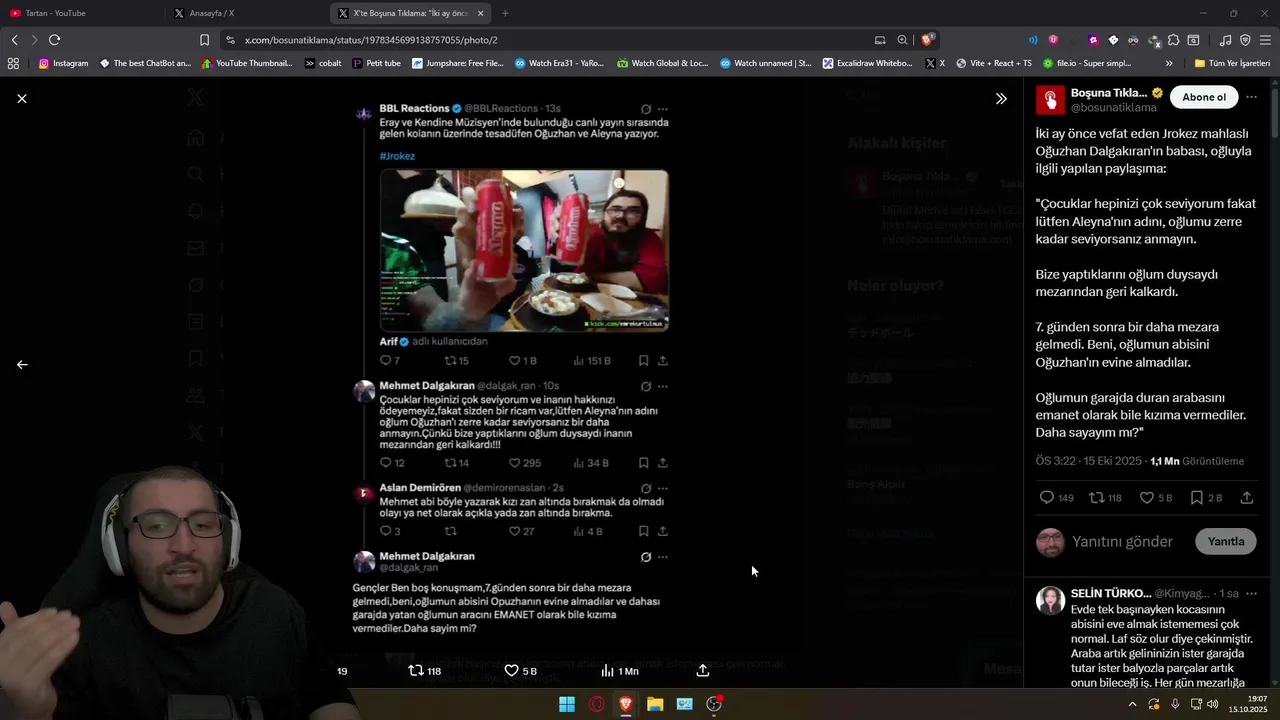This screenshot has width=1280, height=720.
Task: Collapse the side panel with the double-chevron
Action: coord(1001,99)
